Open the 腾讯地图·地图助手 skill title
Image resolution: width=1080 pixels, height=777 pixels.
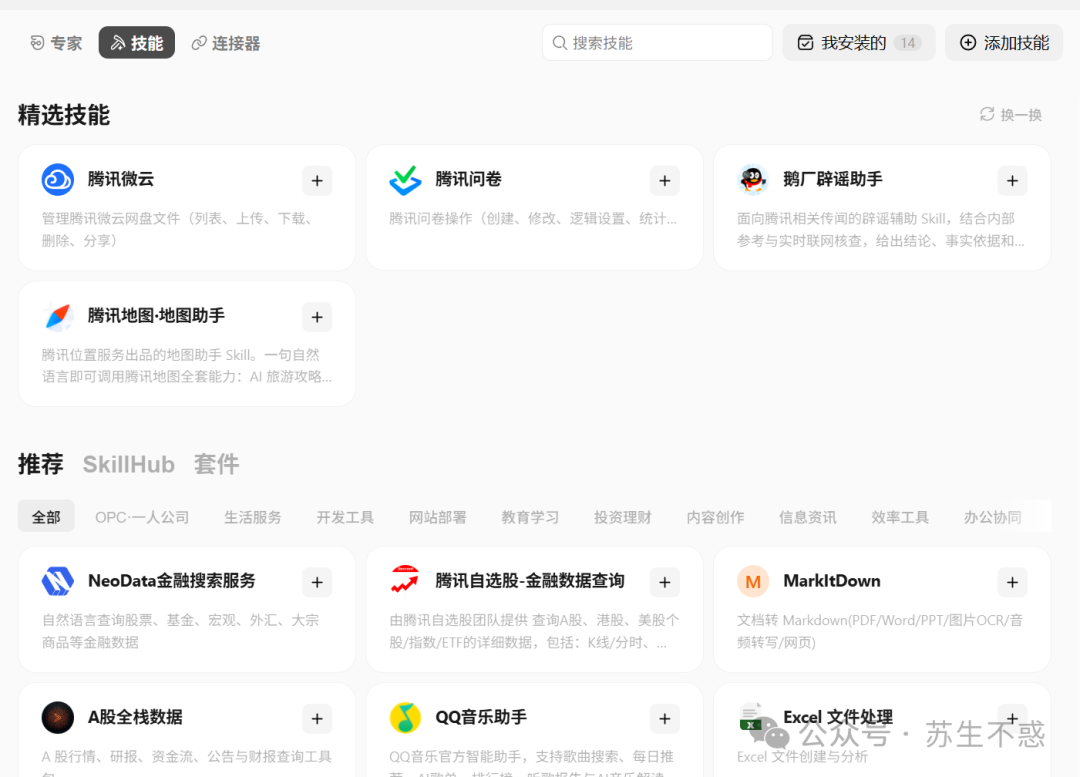(x=156, y=315)
